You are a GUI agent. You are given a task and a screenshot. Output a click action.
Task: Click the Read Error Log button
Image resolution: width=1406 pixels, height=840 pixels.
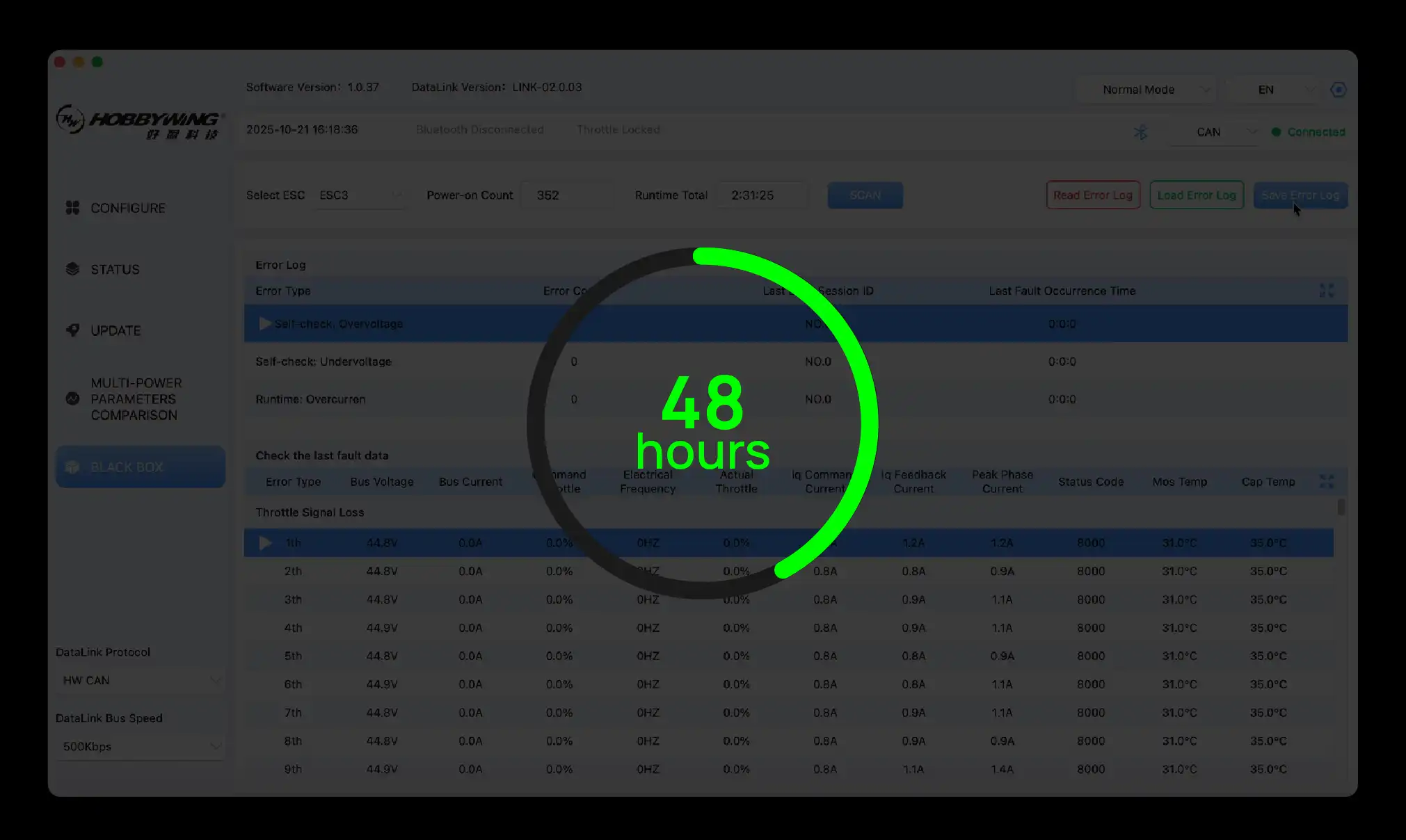click(x=1092, y=195)
